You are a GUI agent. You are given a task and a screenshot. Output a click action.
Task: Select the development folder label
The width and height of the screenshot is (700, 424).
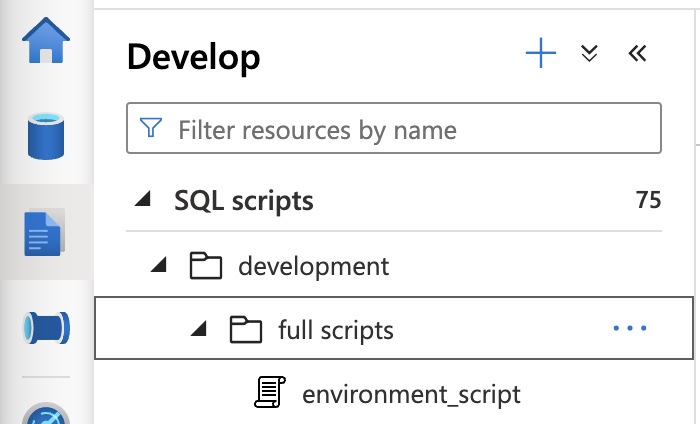coord(312,266)
